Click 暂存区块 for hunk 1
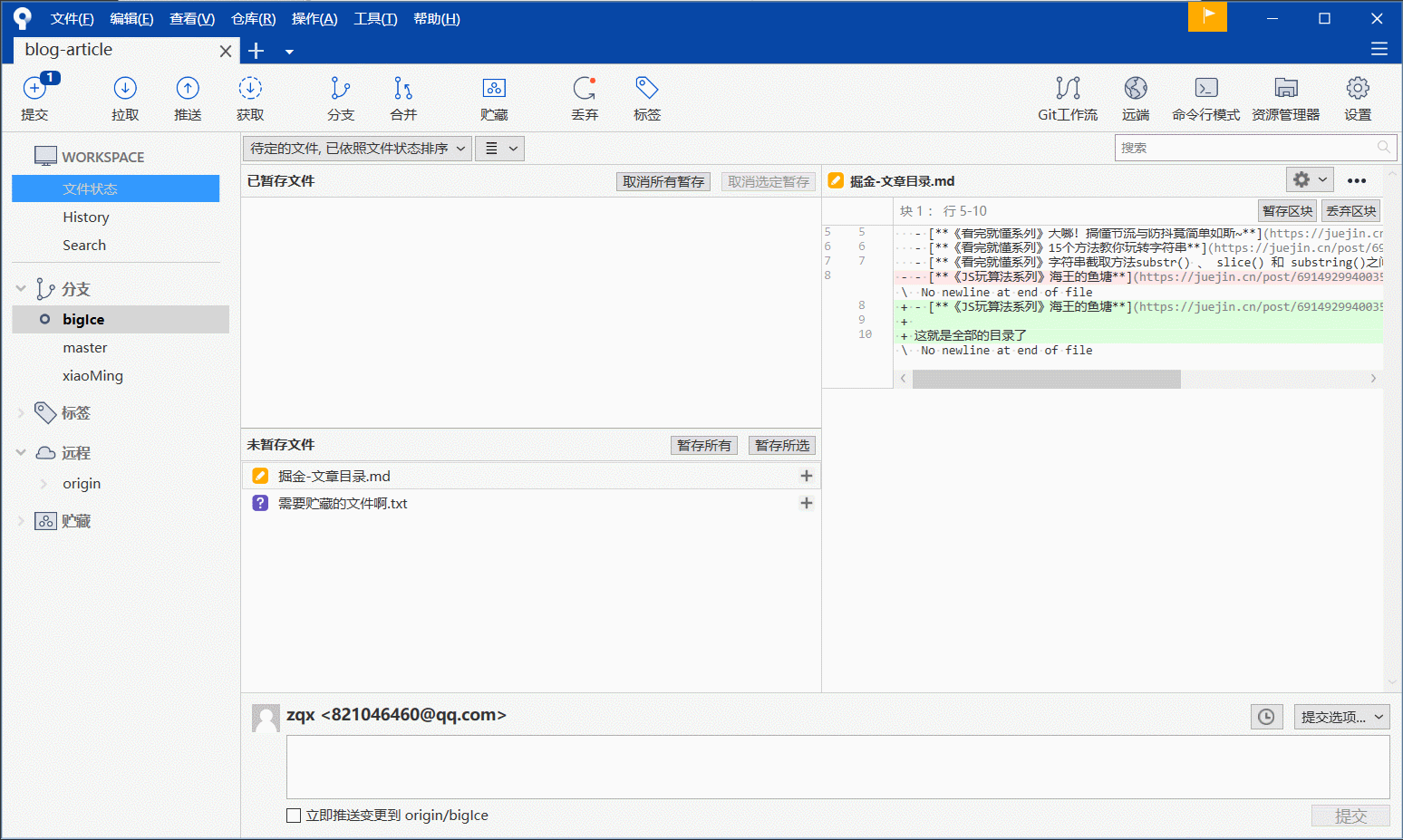Viewport: 1403px width, 840px height. [x=1287, y=210]
